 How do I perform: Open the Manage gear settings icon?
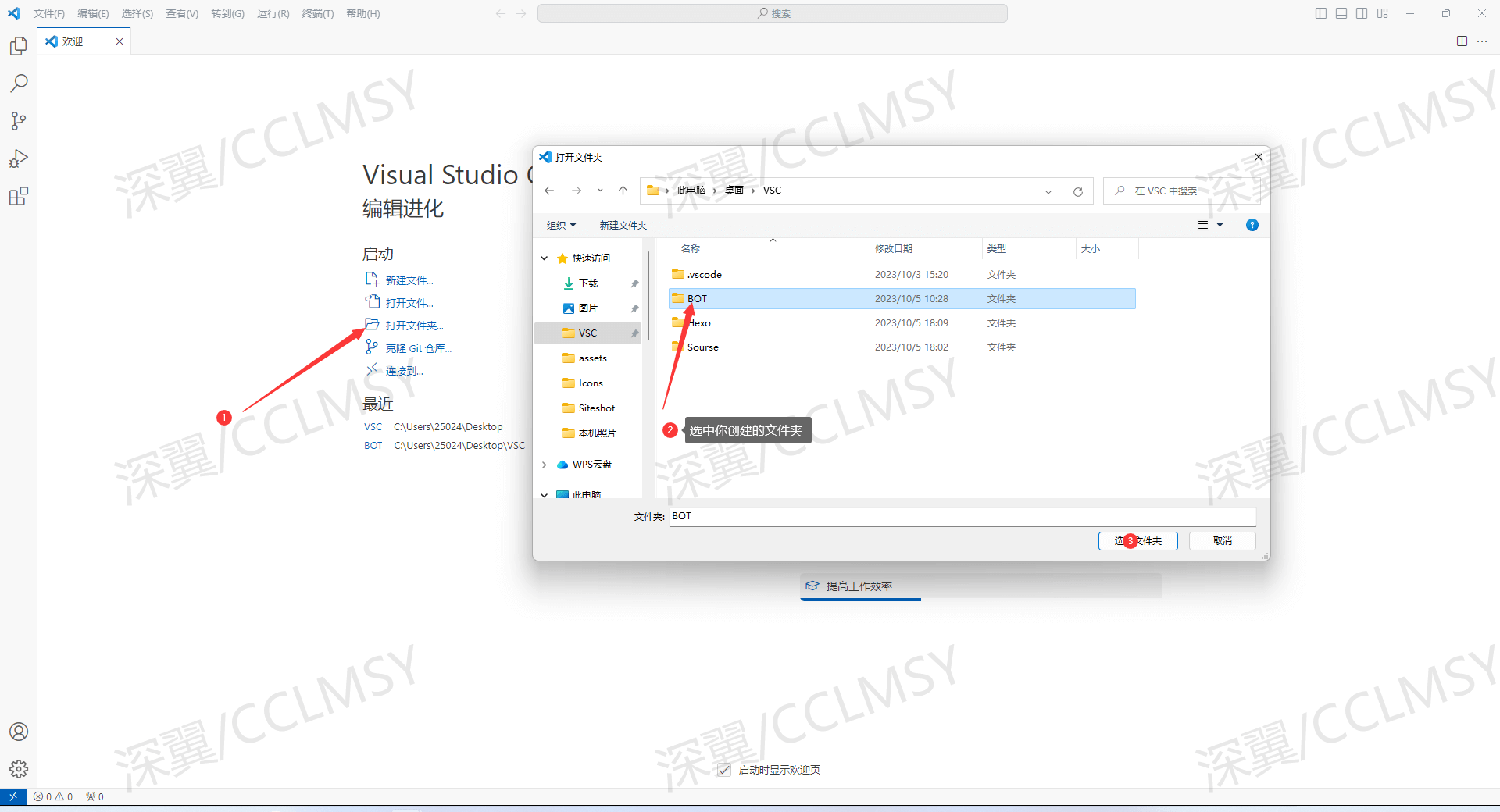[19, 769]
